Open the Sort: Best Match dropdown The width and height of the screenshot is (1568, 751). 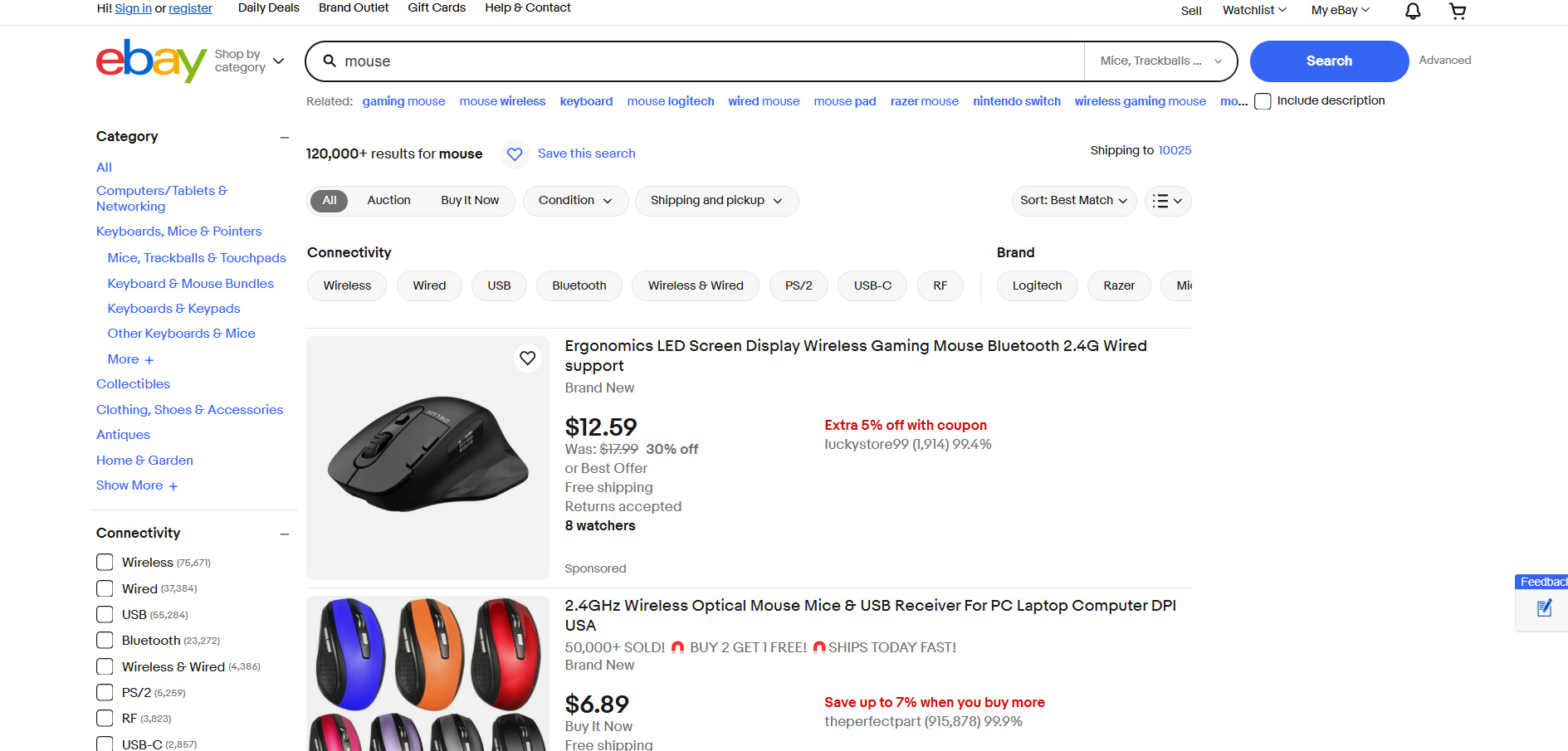point(1072,201)
